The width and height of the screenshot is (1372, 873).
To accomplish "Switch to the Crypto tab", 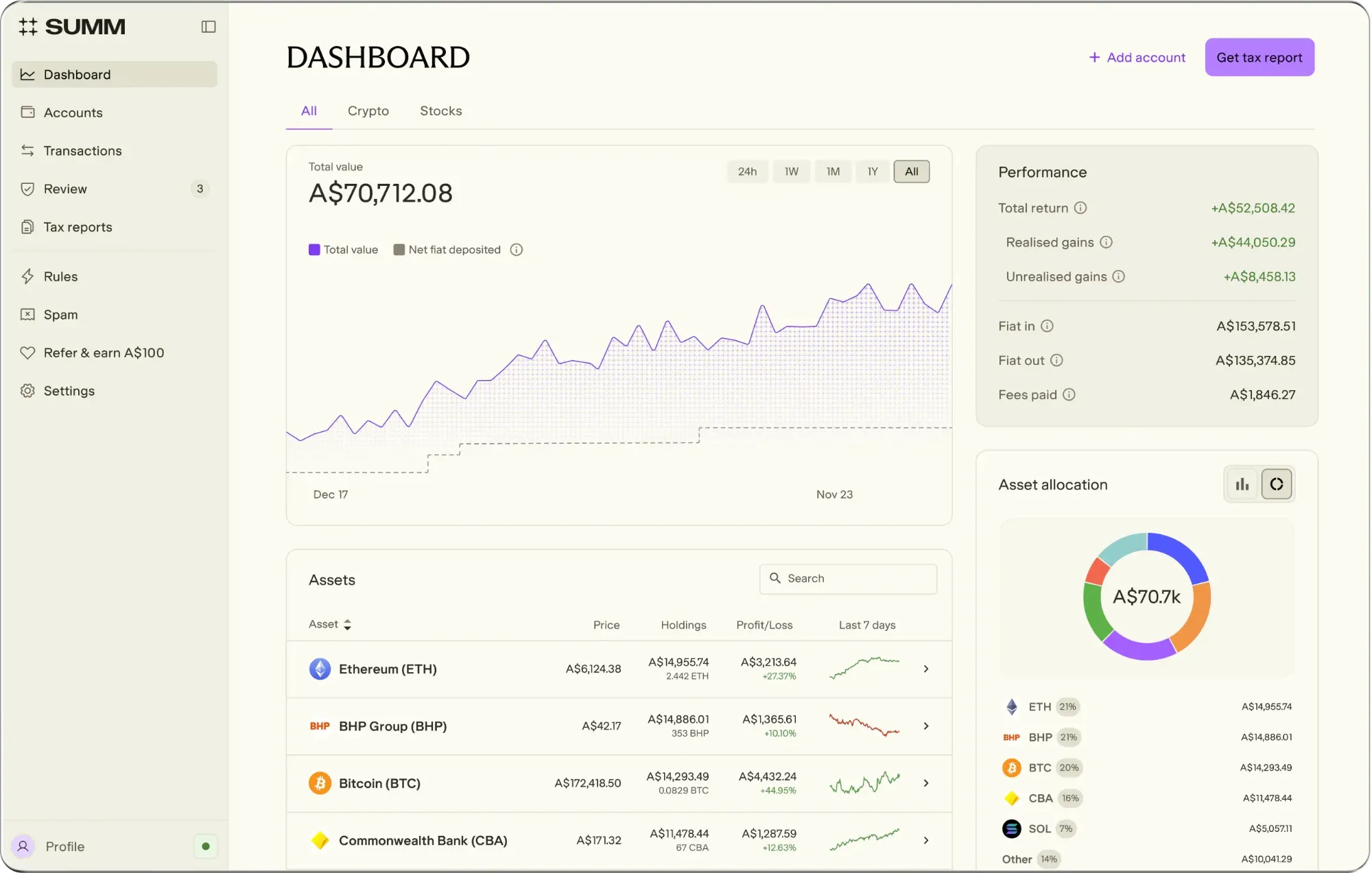I will [368, 110].
